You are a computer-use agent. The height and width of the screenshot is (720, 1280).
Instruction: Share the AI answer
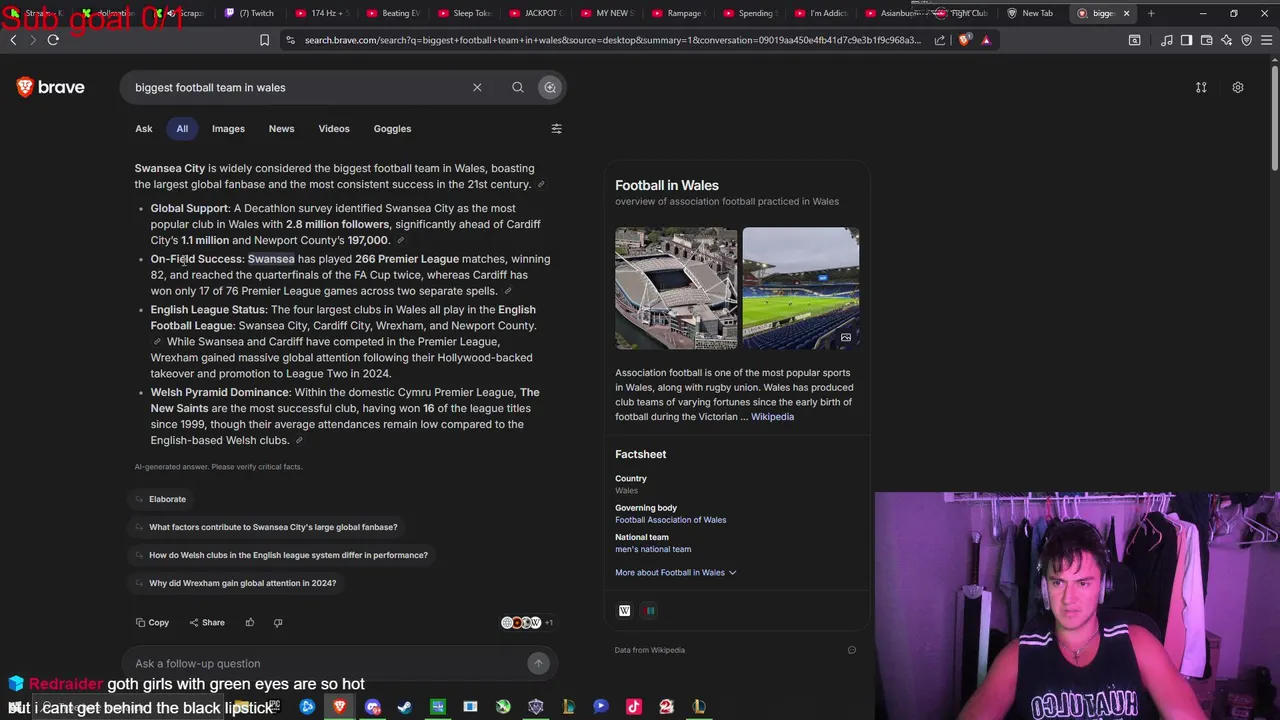click(207, 623)
